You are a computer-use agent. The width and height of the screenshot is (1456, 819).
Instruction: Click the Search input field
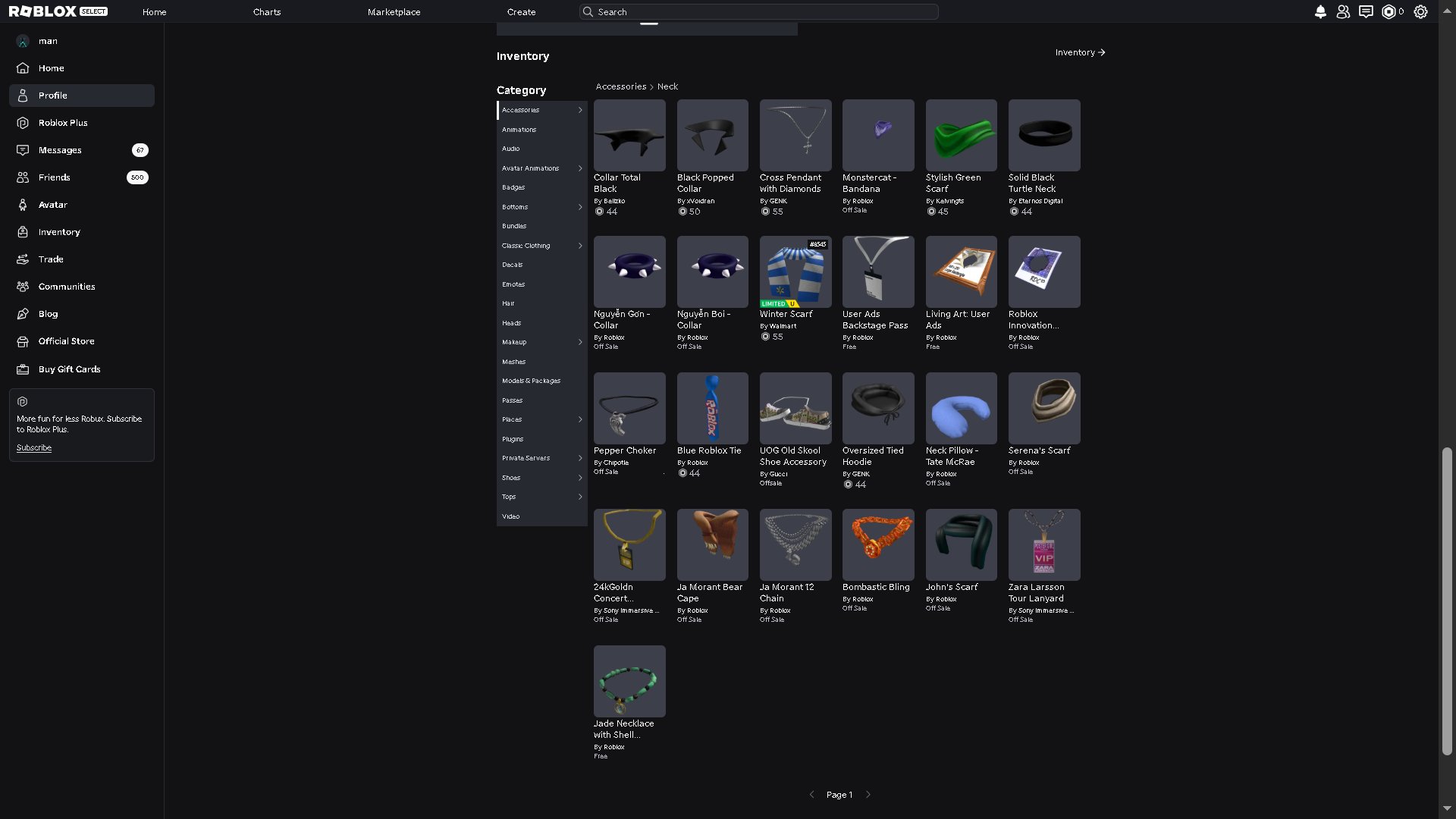pyautogui.click(x=758, y=12)
